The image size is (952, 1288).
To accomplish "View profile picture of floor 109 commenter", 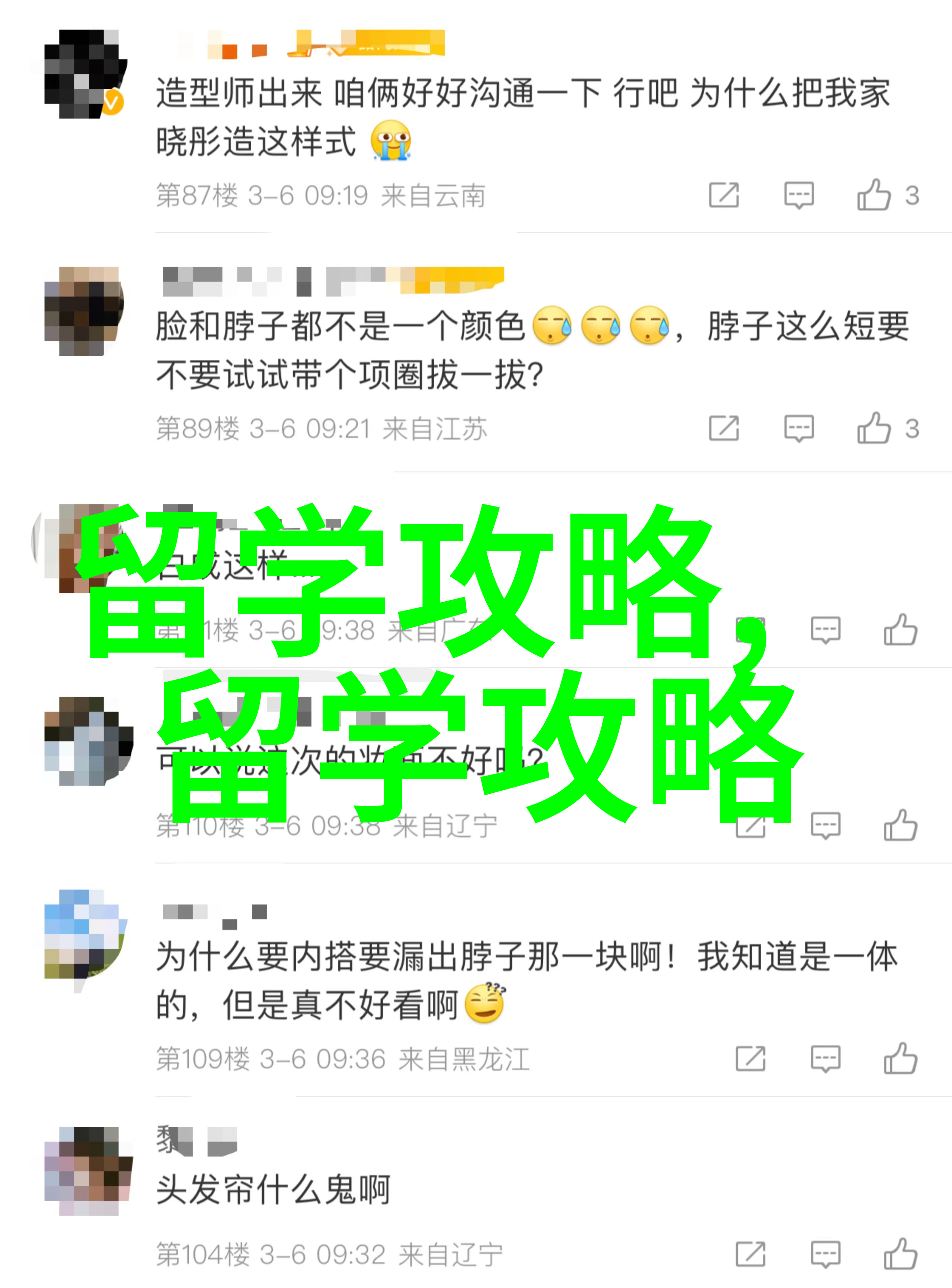I will (85, 934).
